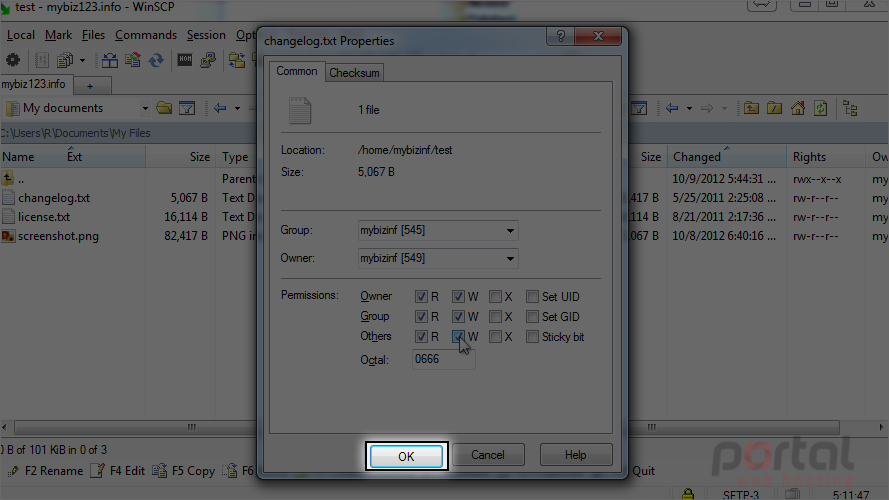The height and width of the screenshot is (500, 889).
Task: Enable Set UID checkbox
Action: coord(532,296)
